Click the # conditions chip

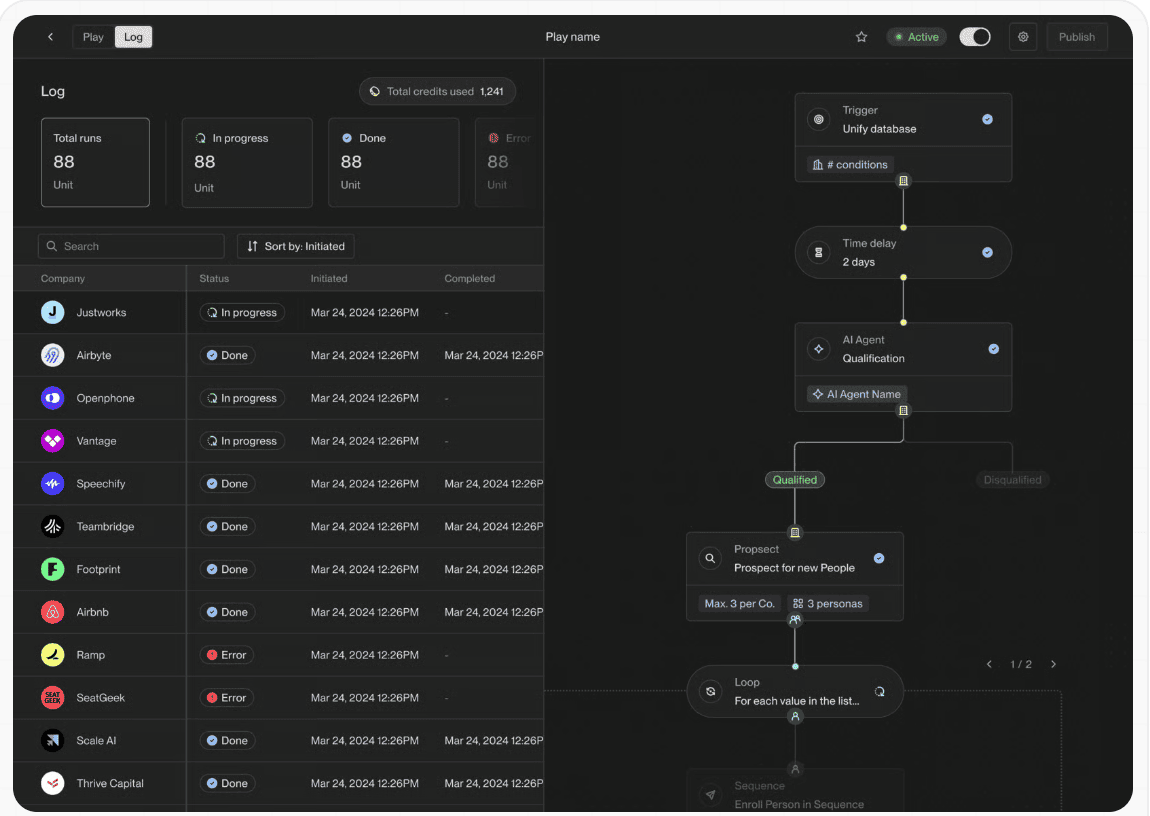coord(850,164)
